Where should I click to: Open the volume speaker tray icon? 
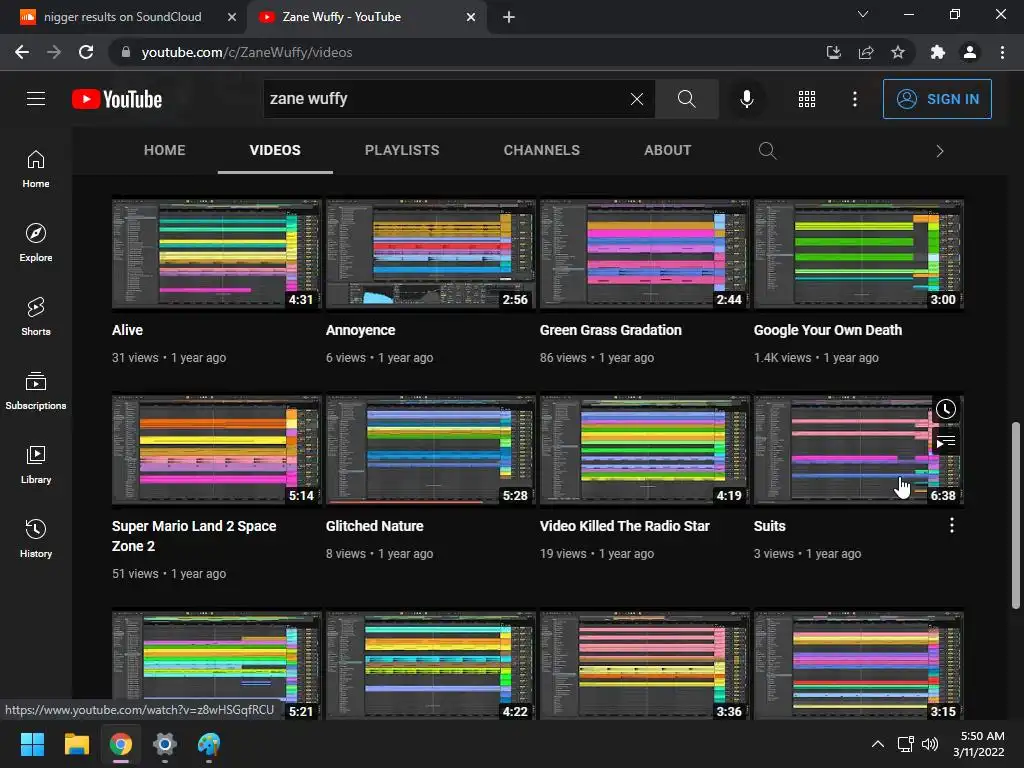[x=930, y=744]
